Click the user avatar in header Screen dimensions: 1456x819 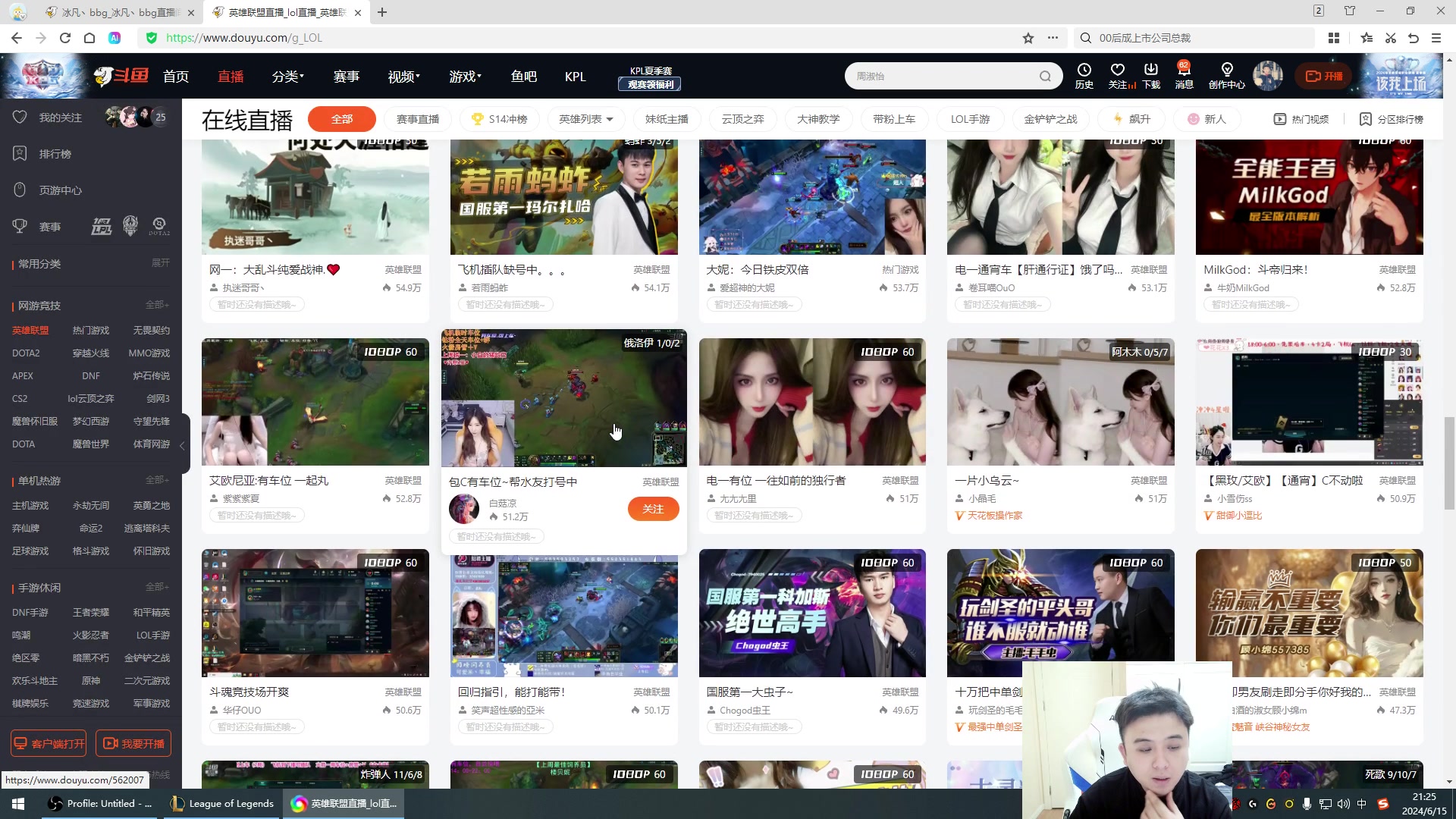pos(1267,76)
